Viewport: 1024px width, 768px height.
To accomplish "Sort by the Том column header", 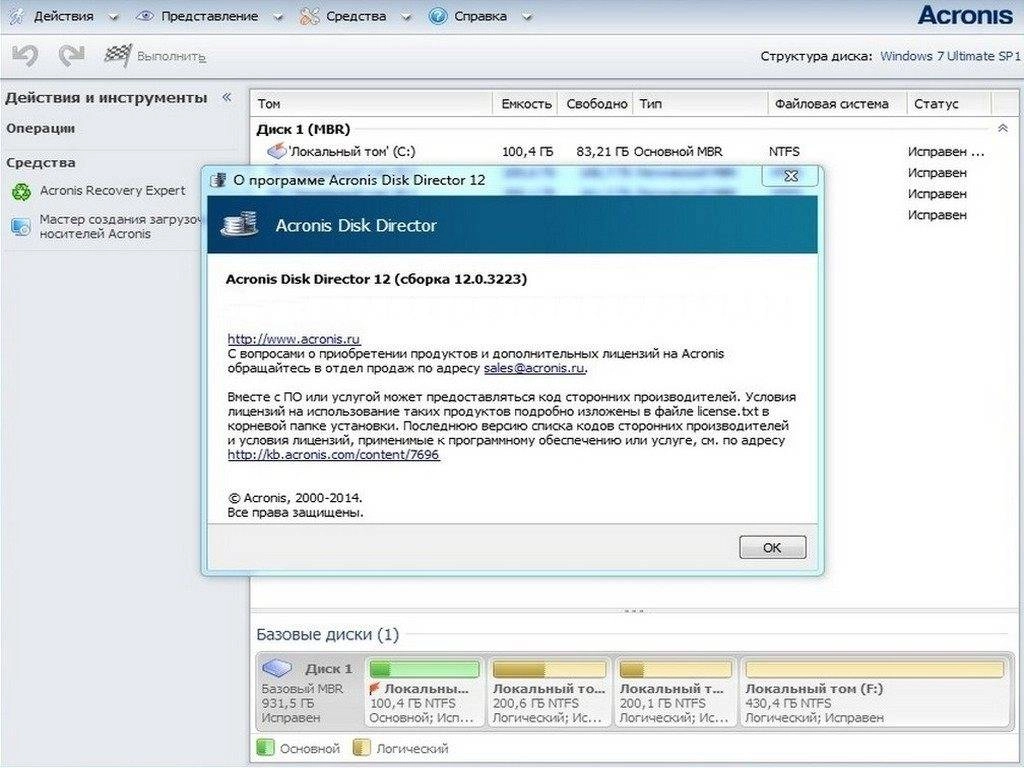I will pyautogui.click(x=371, y=104).
